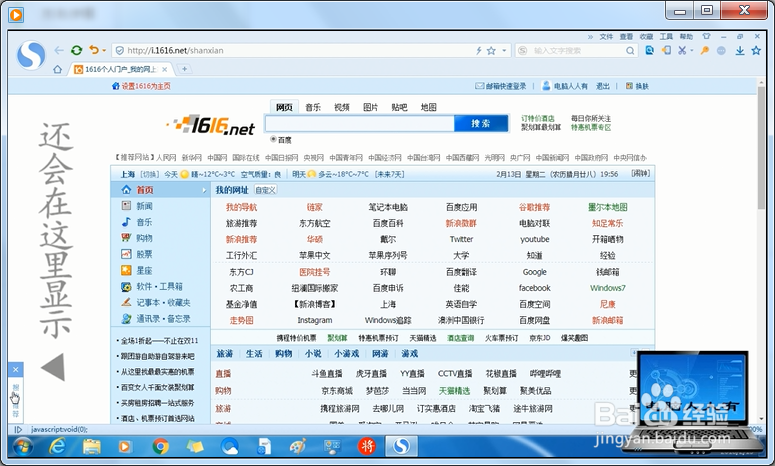
Task: Click the download manager arrow icon
Action: coord(740,50)
